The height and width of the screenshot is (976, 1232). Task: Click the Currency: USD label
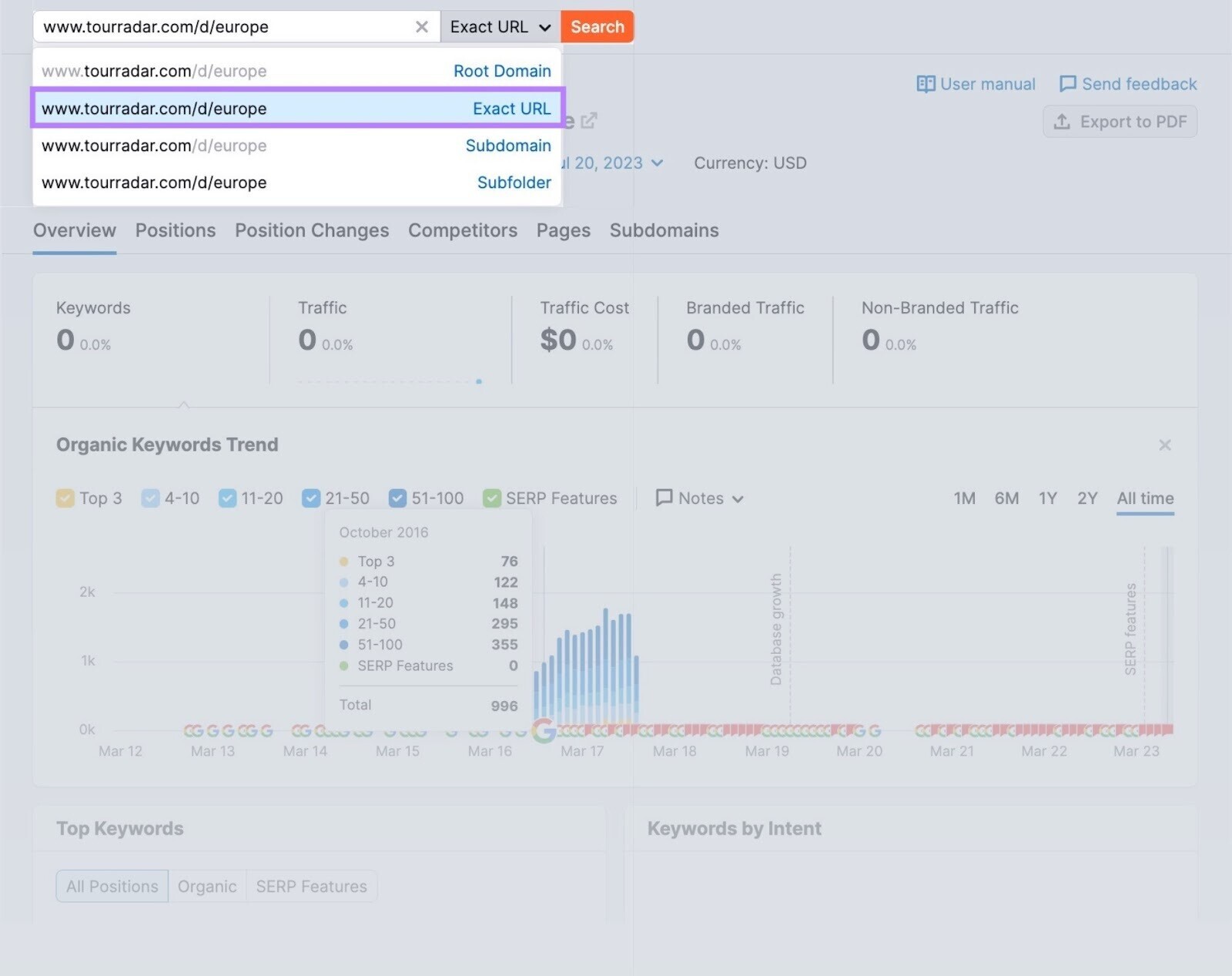click(750, 163)
